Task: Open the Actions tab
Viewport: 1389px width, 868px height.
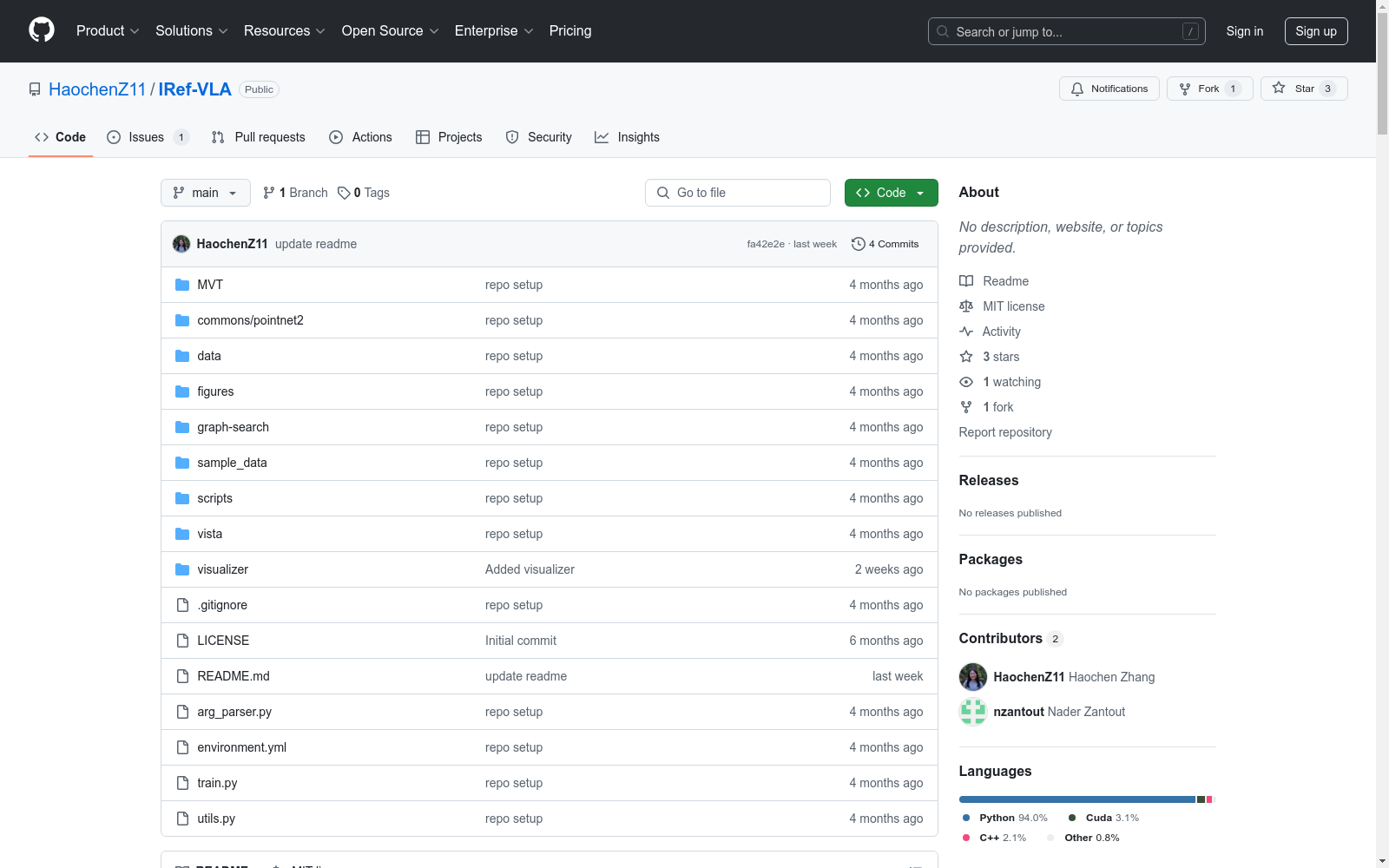Action: coord(361,137)
